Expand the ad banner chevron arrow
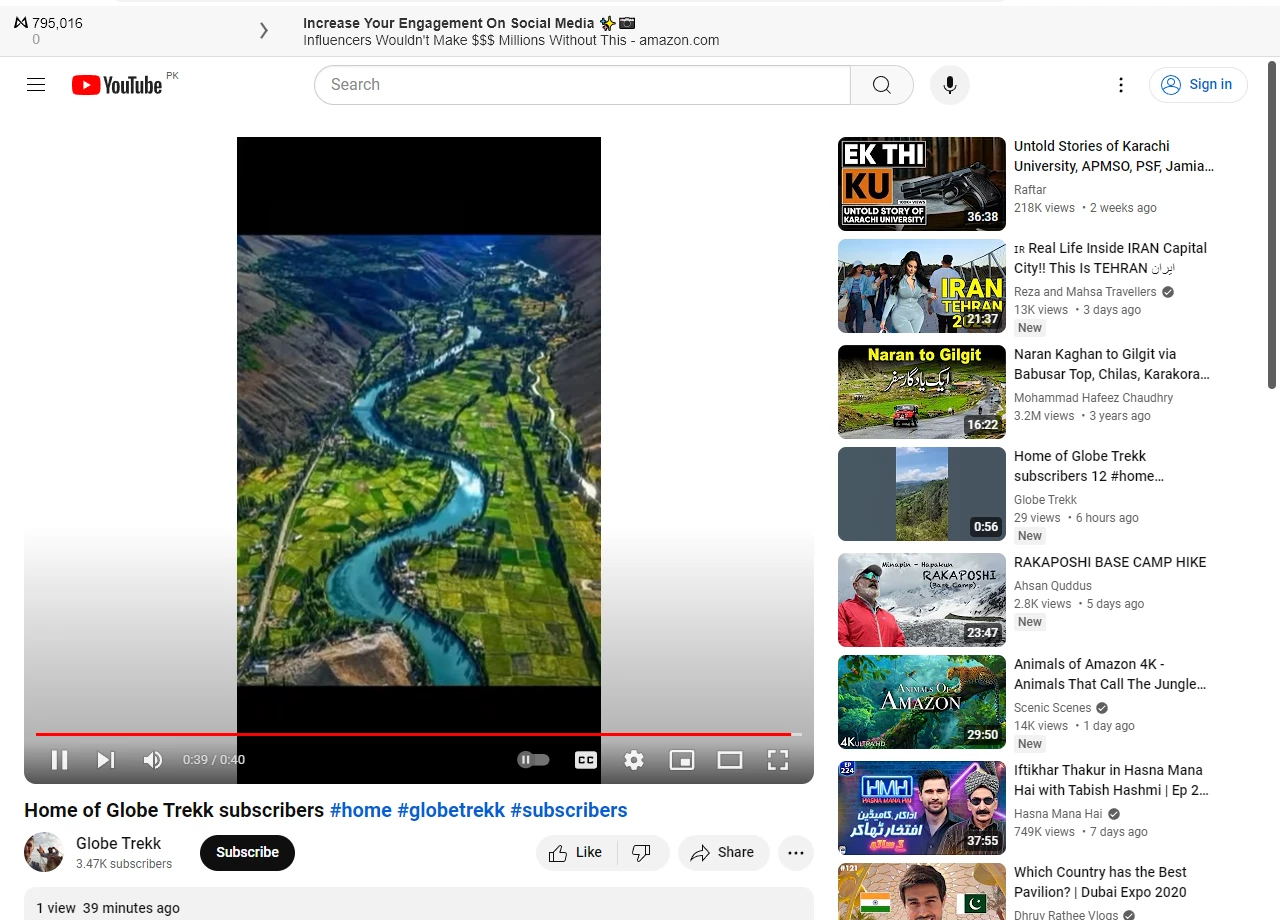Screen dimensions: 1280x920 click(x=264, y=31)
